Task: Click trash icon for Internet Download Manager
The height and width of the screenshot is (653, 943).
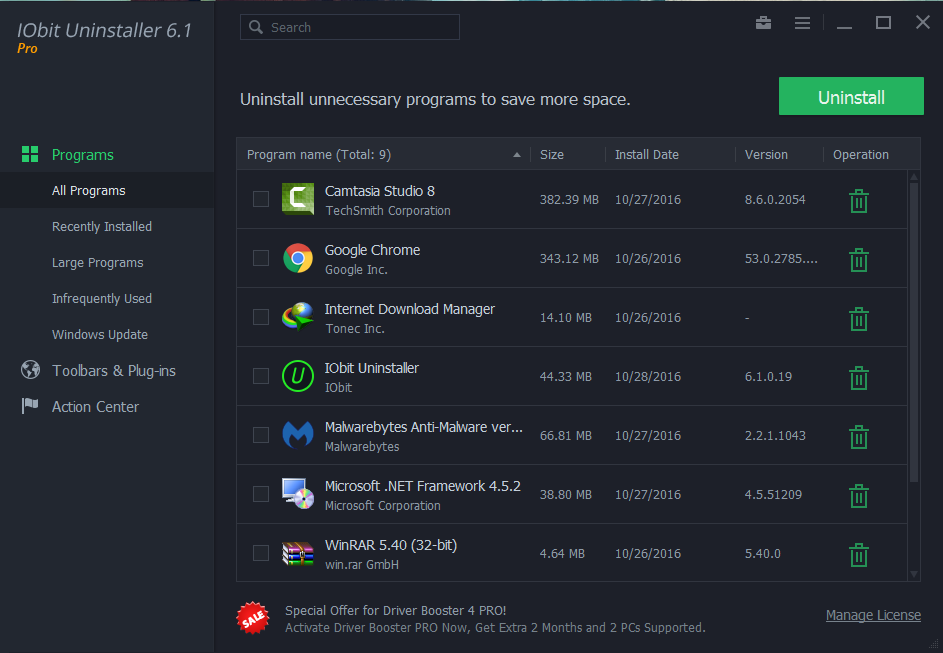Action: (858, 319)
